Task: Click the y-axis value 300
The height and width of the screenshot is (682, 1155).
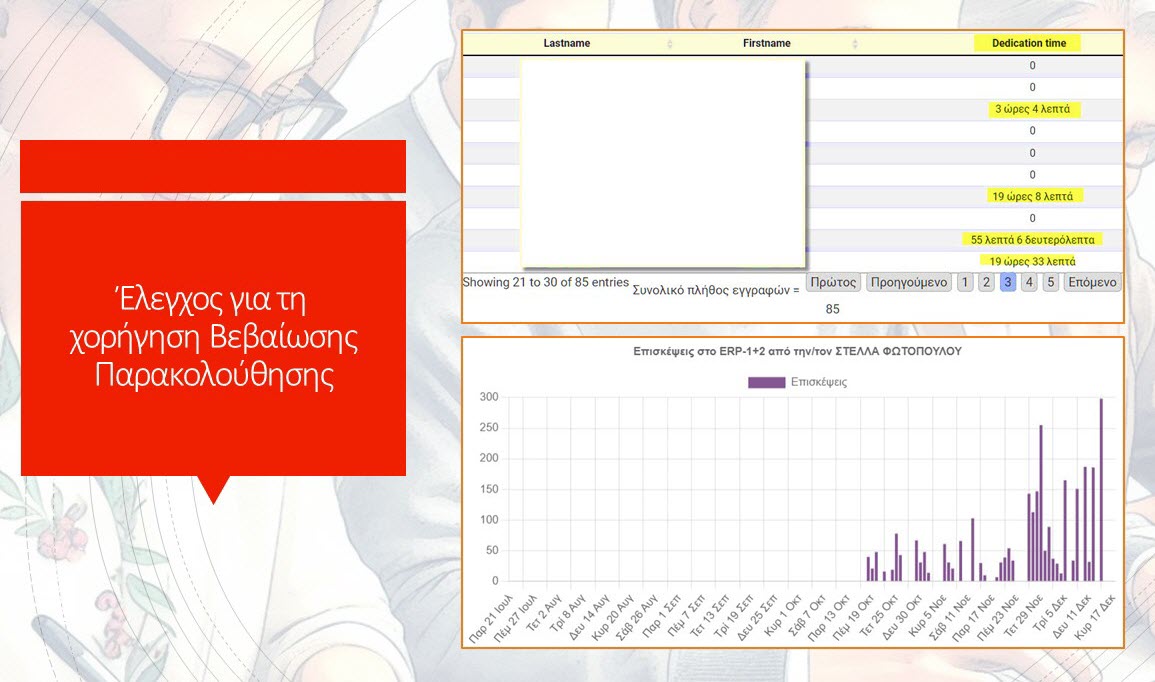Action: [489, 397]
